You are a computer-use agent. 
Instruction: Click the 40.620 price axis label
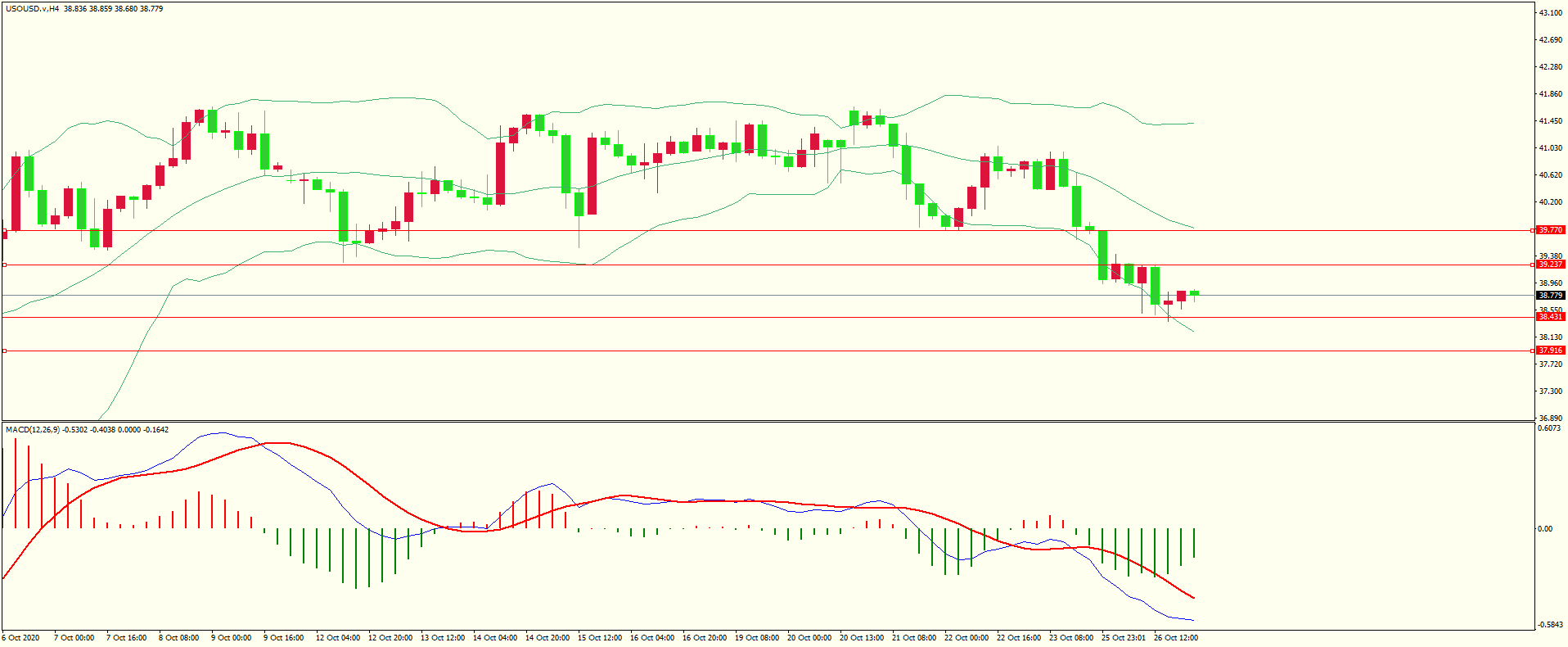point(1551,175)
